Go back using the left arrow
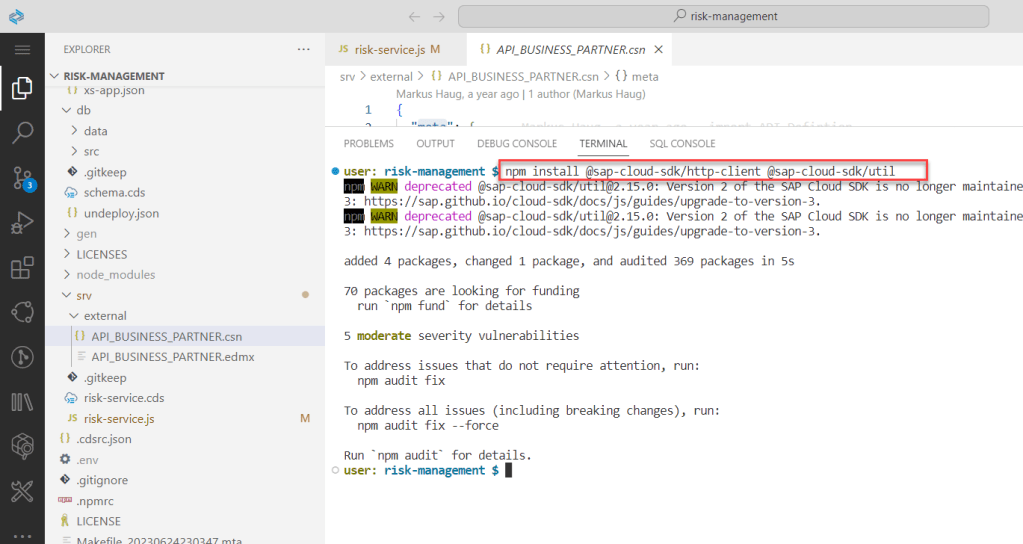The width and height of the screenshot is (1023, 544). coord(415,16)
